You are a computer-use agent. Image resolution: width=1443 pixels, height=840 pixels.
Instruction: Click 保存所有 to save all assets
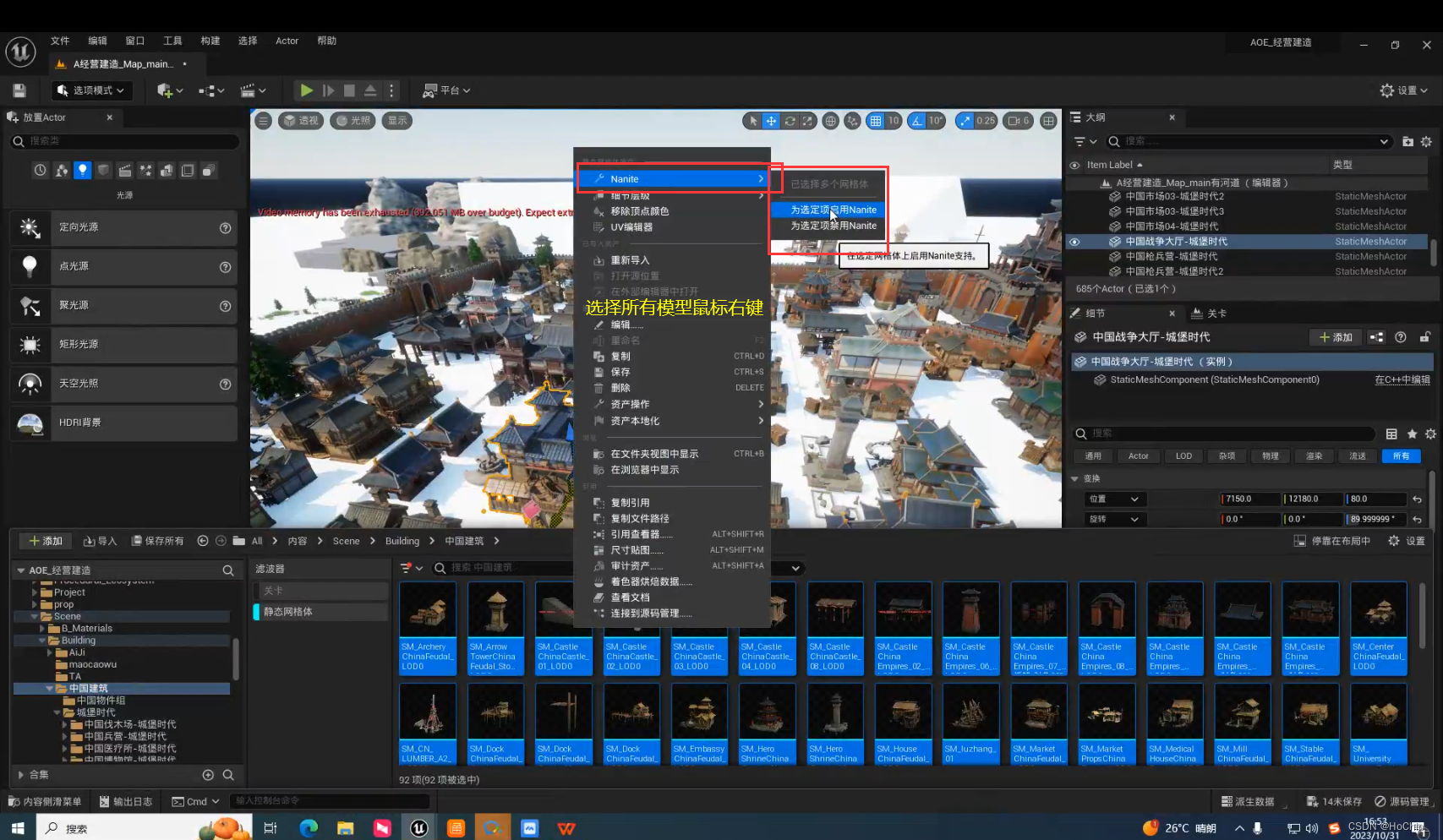pyautogui.click(x=157, y=540)
